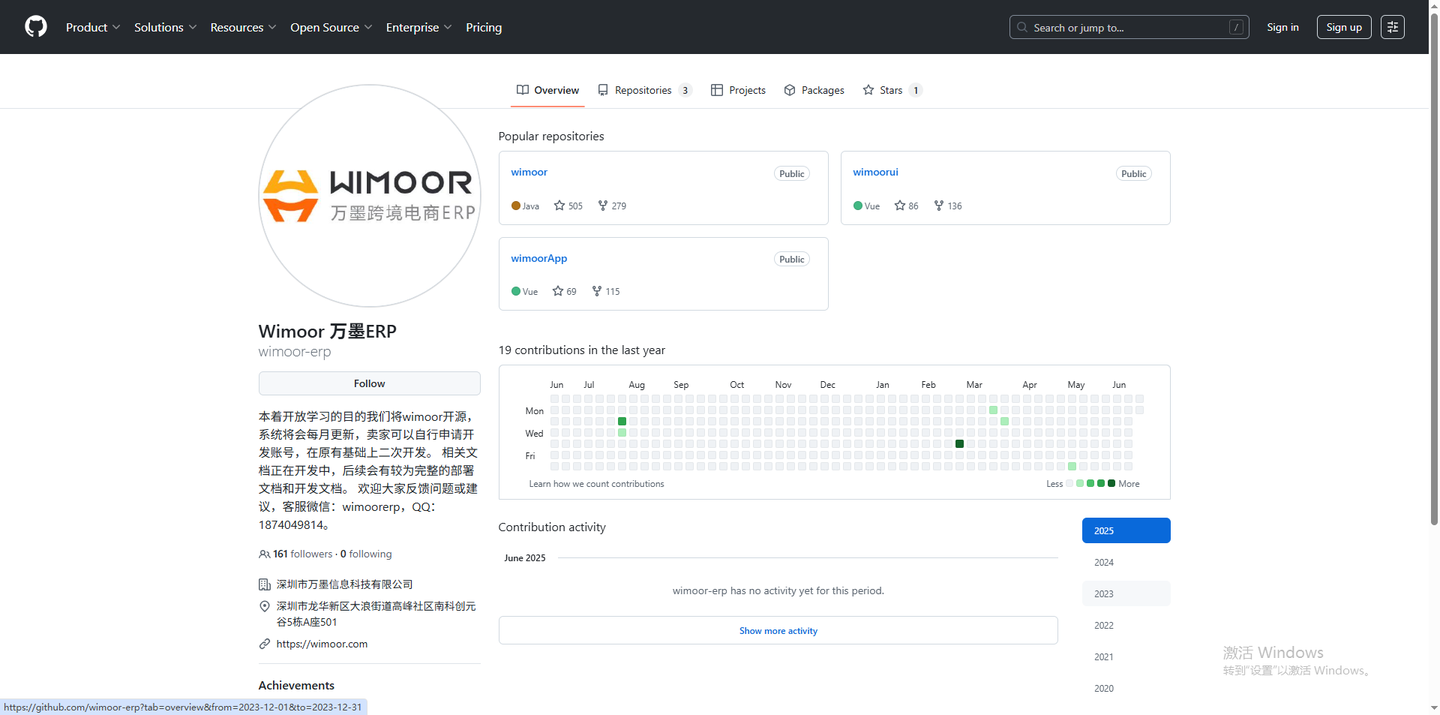Viewport: 1440px width, 715px height.
Task: Expand the Enterprise menu
Action: tap(419, 27)
